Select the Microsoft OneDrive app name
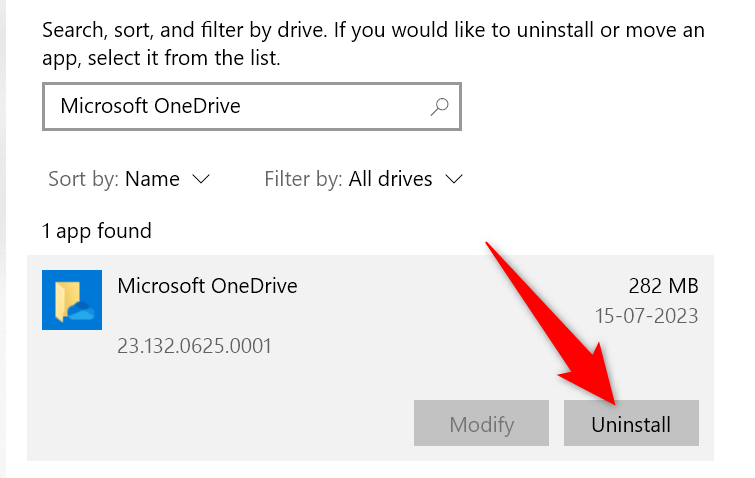This screenshot has height=478, width=755. [207, 286]
